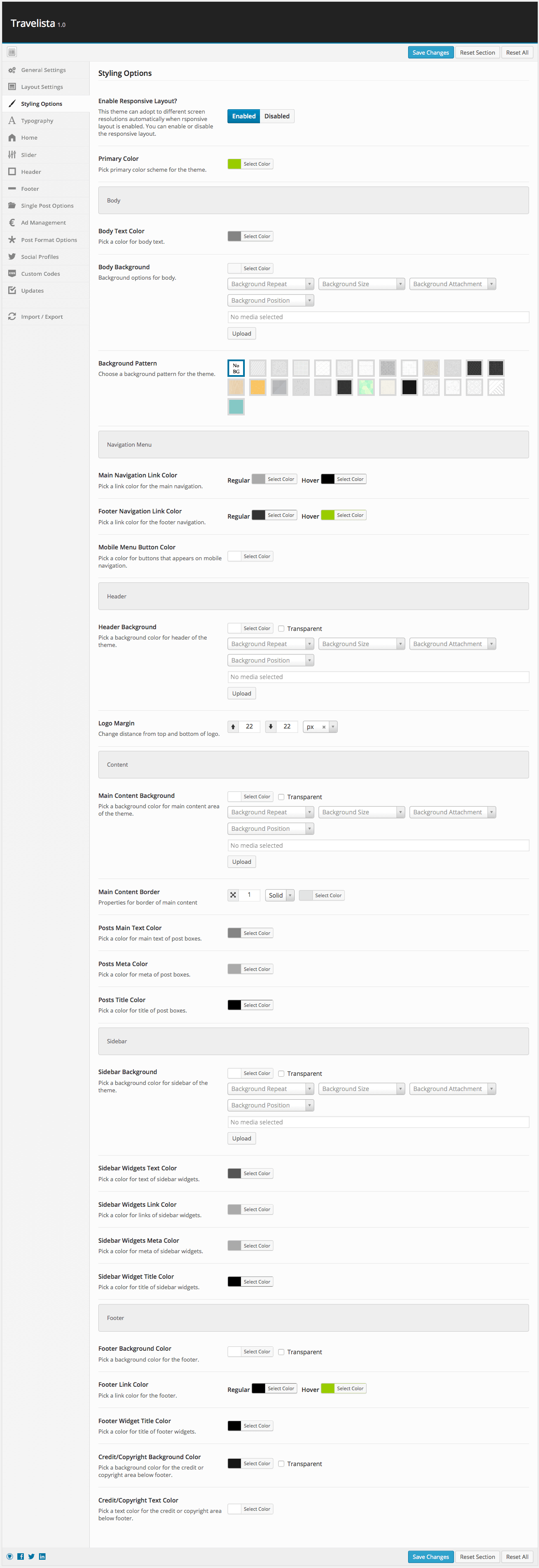Select Hover color for Main Navigation Link
This screenshot has height=1568, width=539.
tap(343, 479)
